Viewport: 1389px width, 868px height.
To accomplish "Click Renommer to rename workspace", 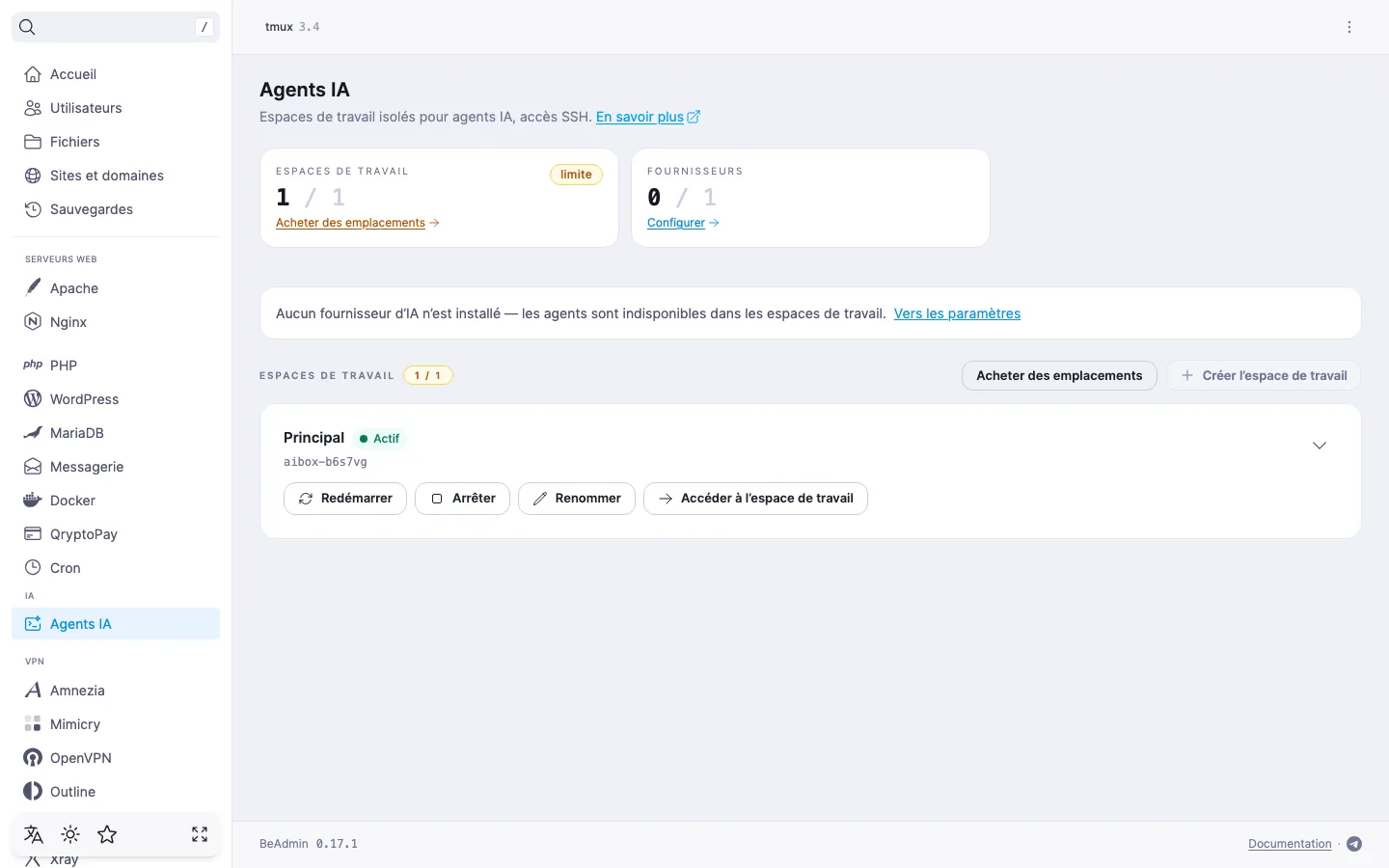I will coord(577,499).
